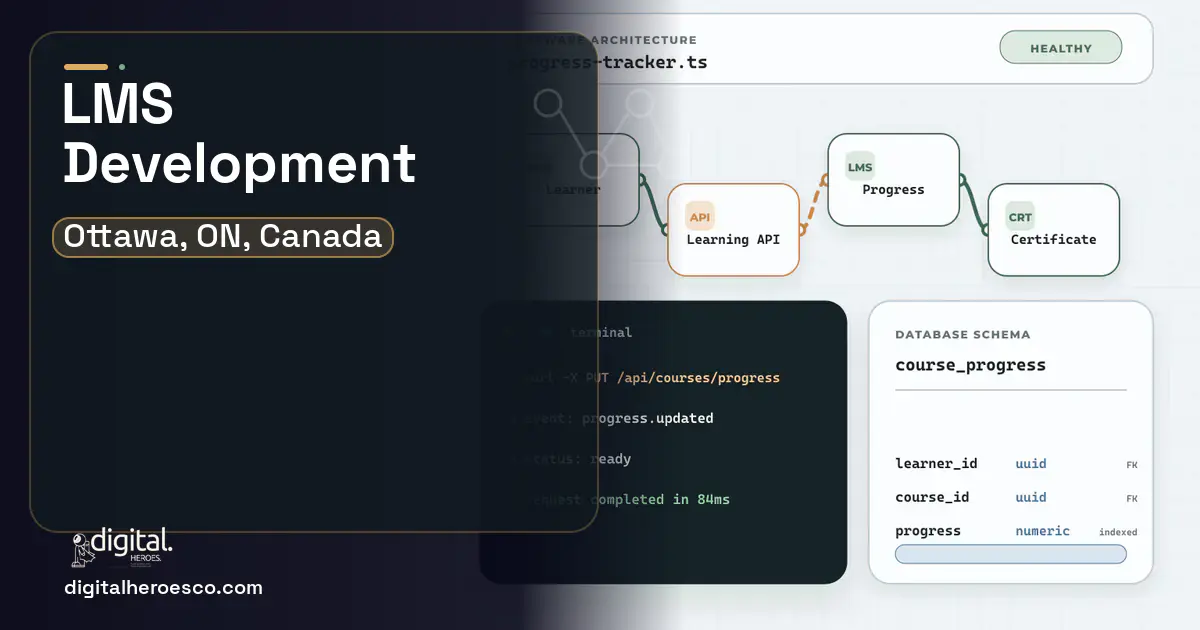Select the Certificate node
This screenshot has height=630, width=1200.
[1053, 229]
